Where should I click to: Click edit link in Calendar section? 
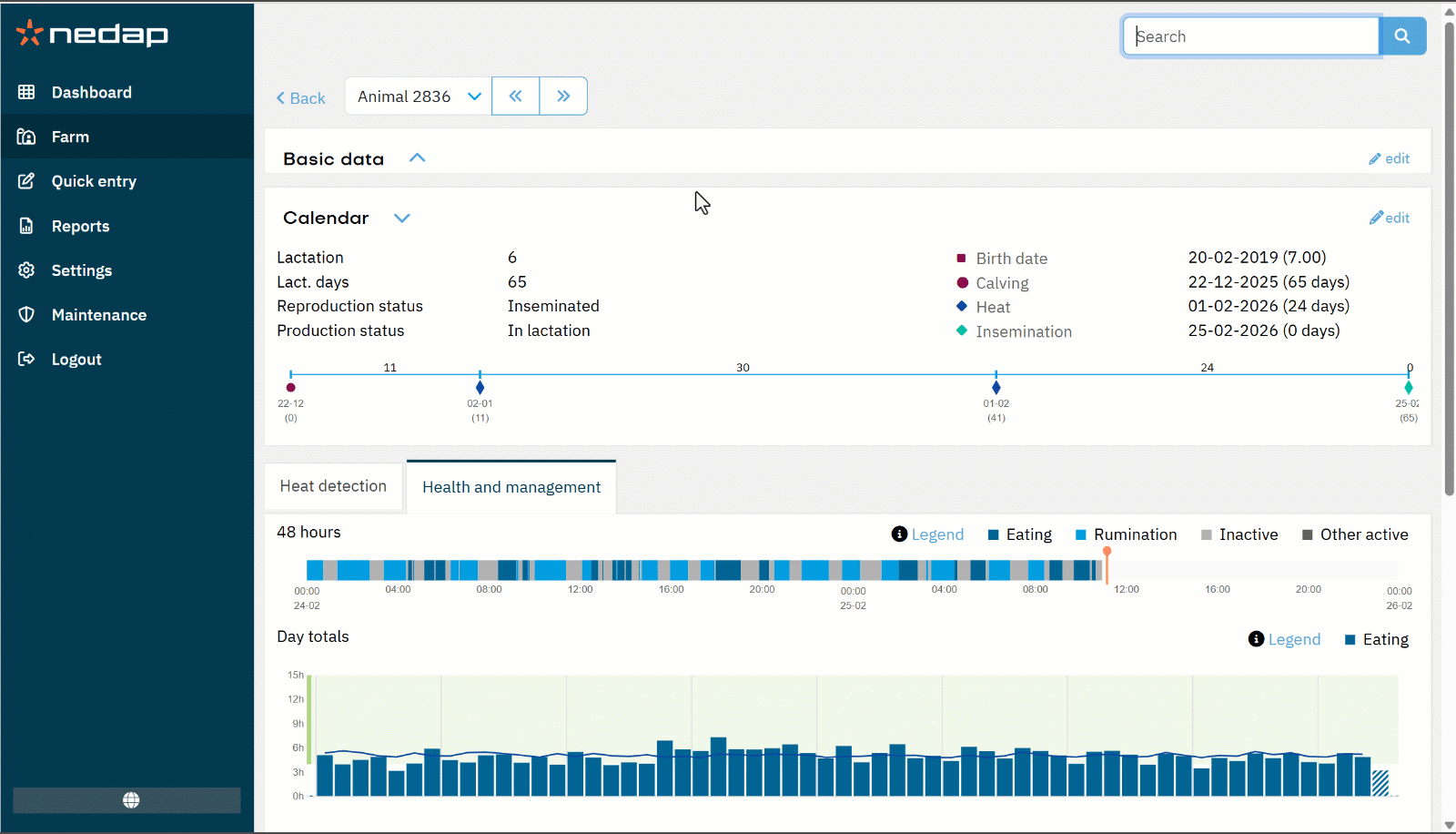coord(1390,218)
